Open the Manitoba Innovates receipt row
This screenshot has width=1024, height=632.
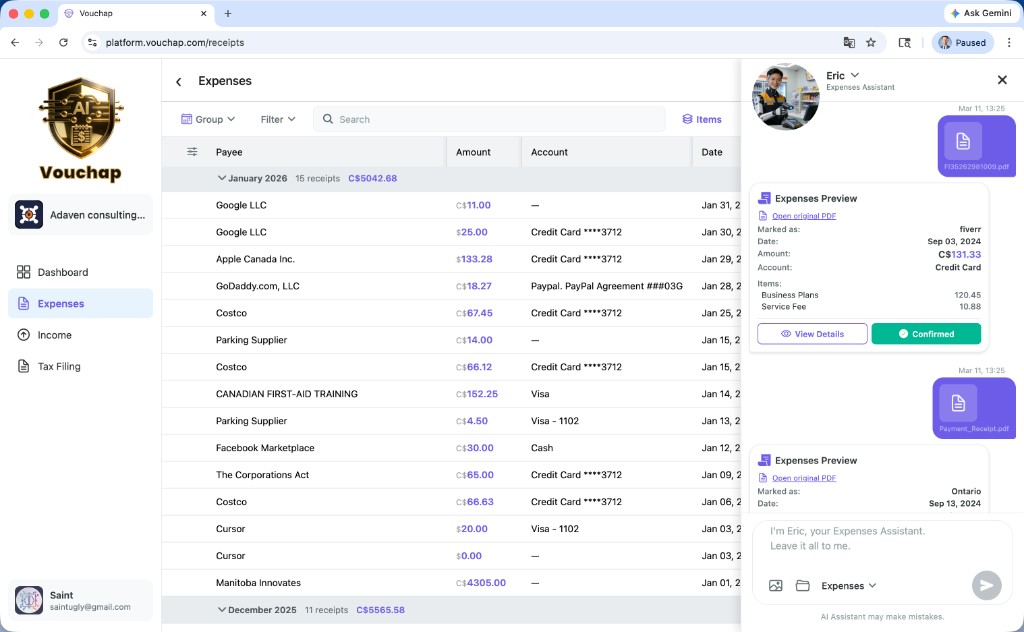point(451,583)
